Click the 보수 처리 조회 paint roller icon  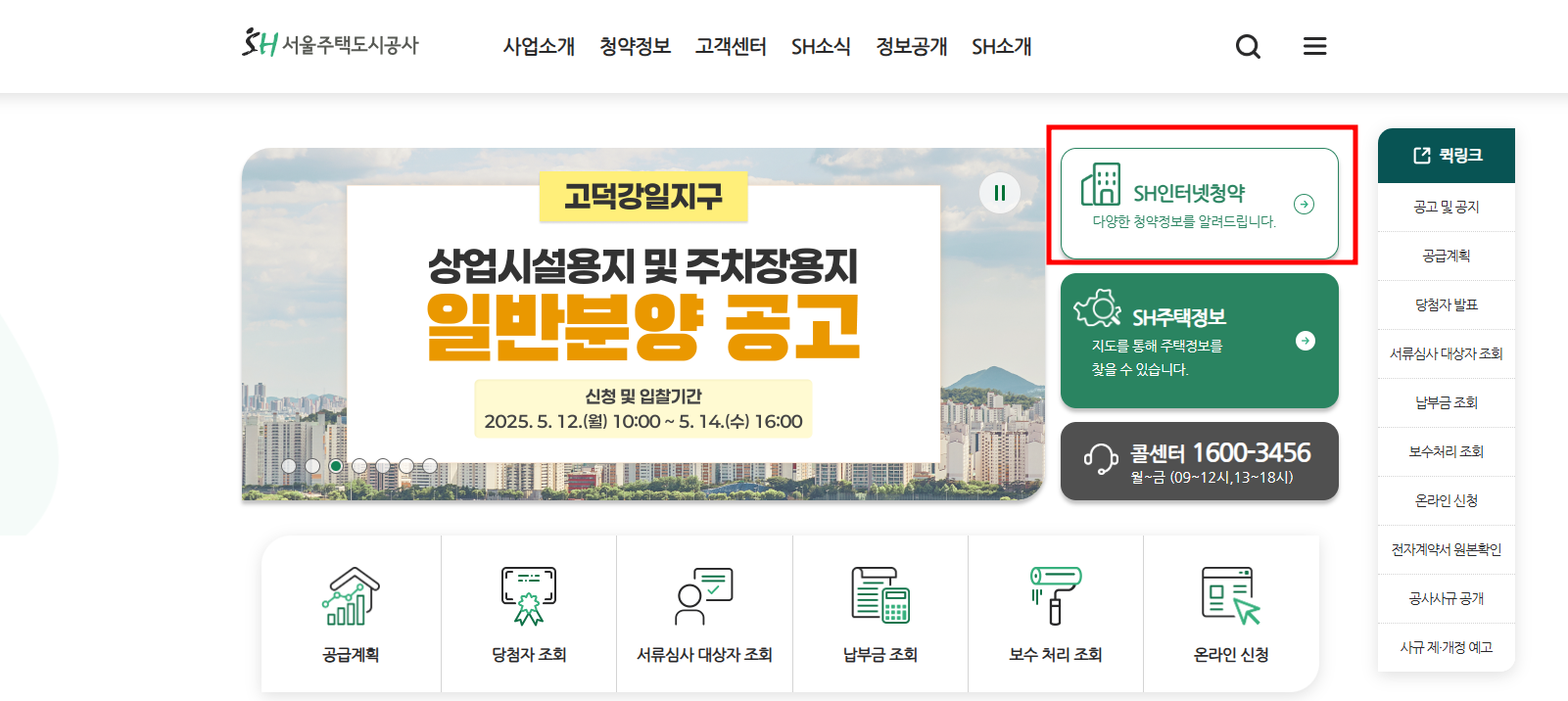tap(1056, 595)
